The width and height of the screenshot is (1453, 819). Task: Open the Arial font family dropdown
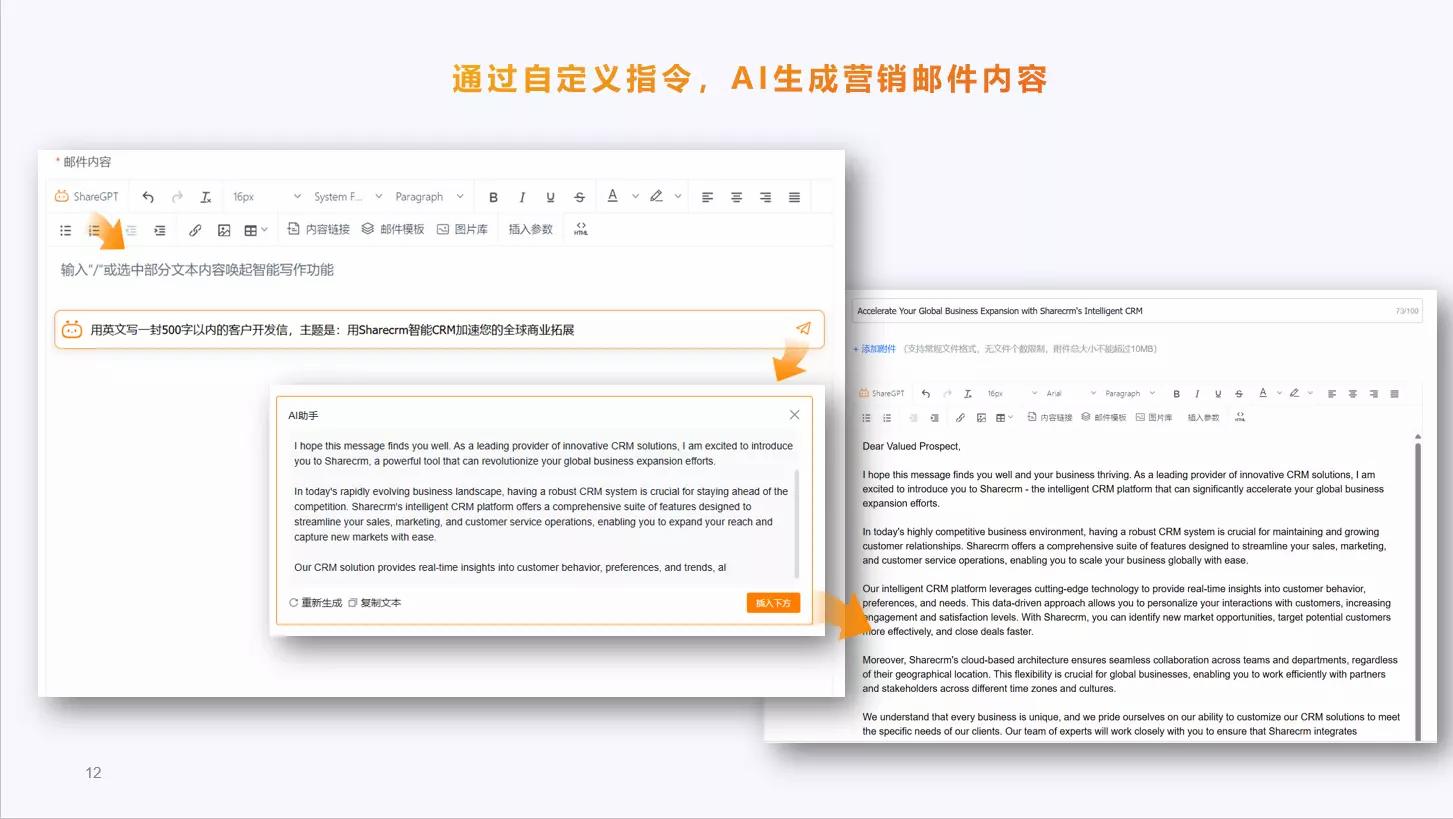tap(1071, 394)
